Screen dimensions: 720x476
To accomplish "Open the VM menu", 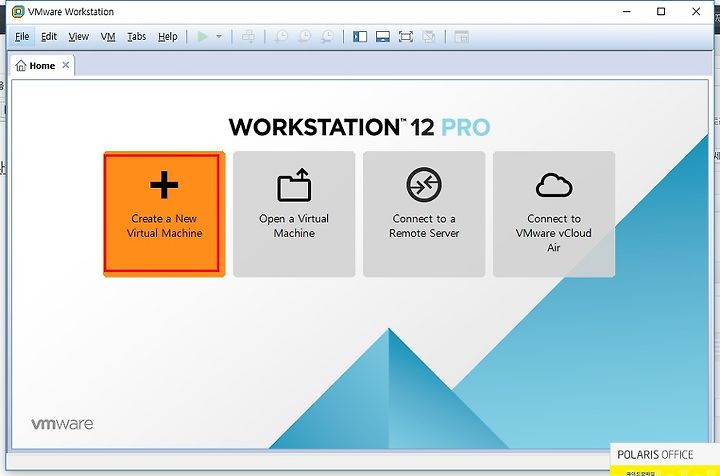I will pos(108,36).
